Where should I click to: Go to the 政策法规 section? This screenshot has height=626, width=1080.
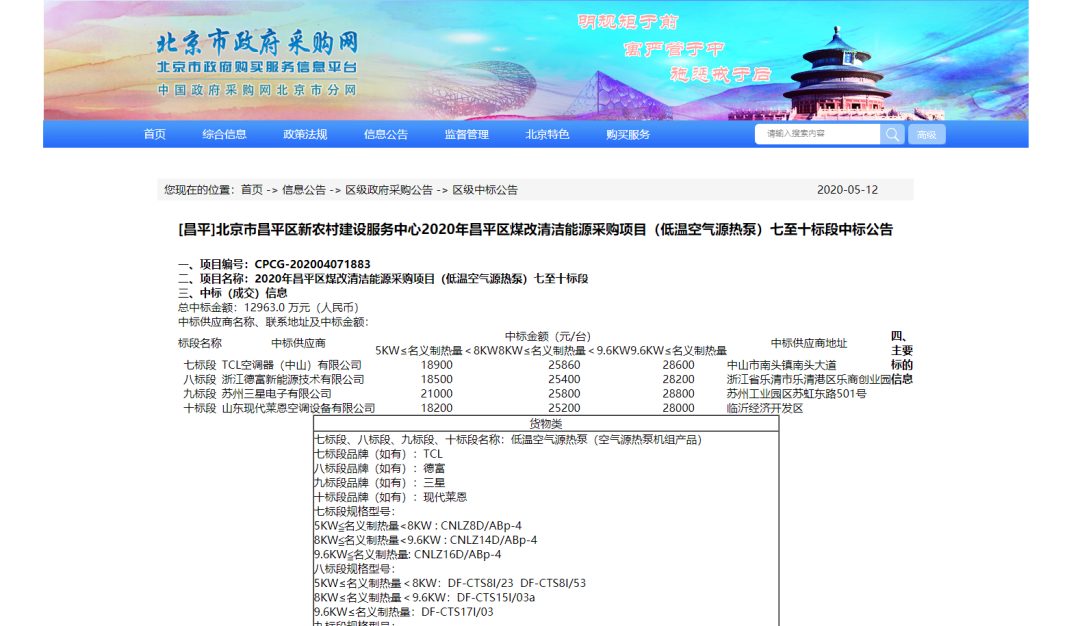tap(305, 135)
